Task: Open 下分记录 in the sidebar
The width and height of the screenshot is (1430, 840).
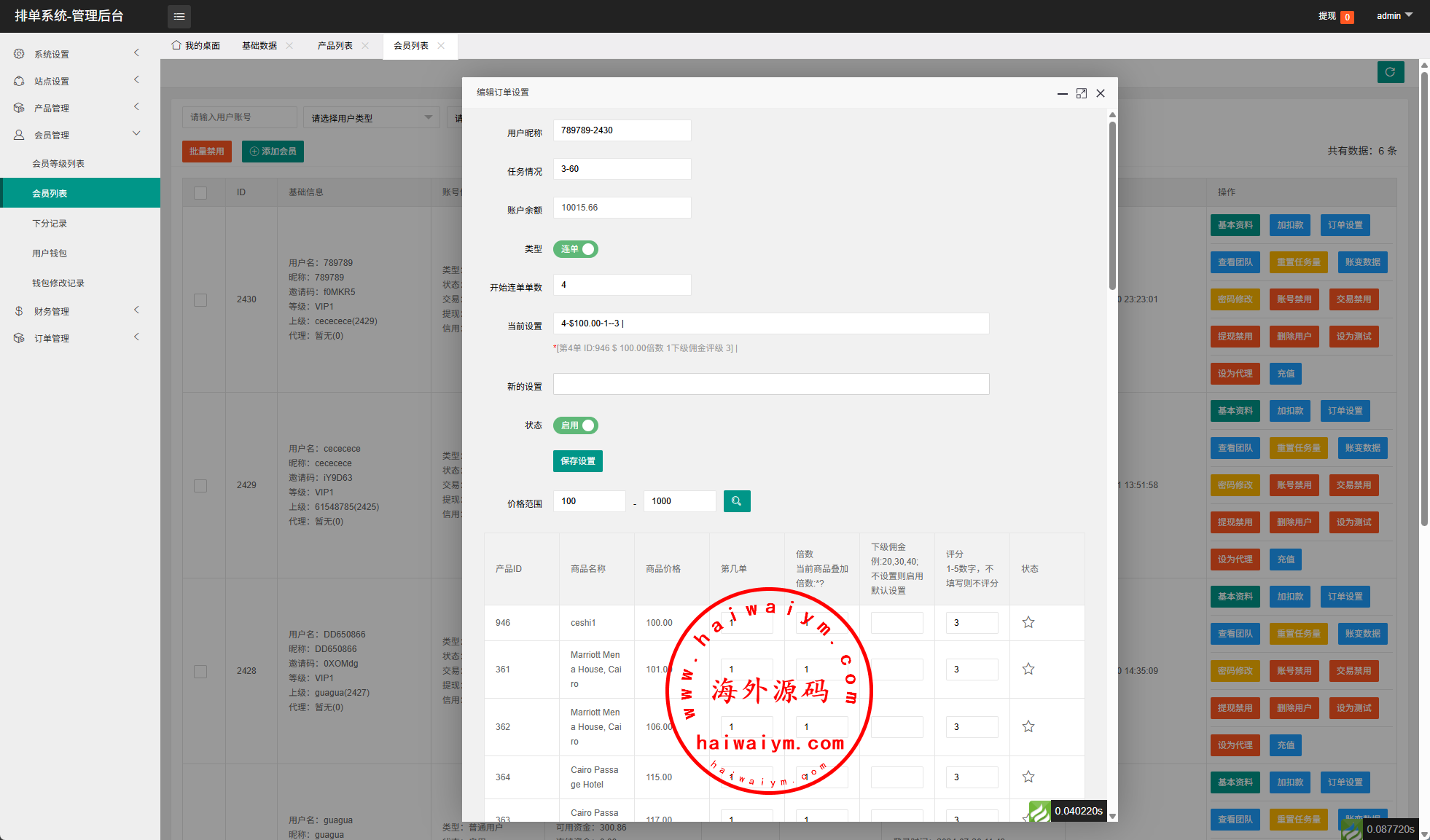Action: point(50,224)
